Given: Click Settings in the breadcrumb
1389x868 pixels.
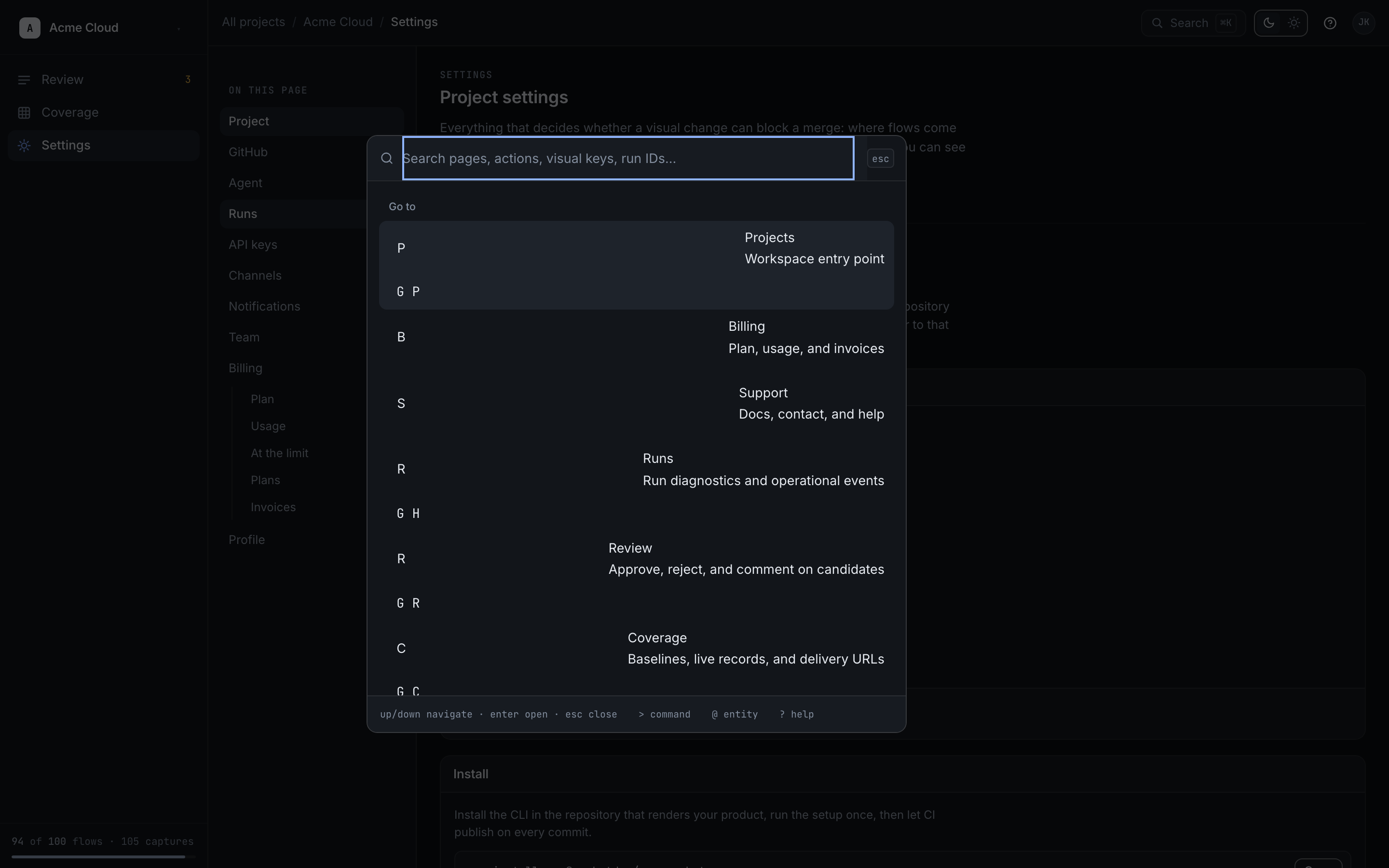Looking at the screenshot, I should click(x=414, y=22).
